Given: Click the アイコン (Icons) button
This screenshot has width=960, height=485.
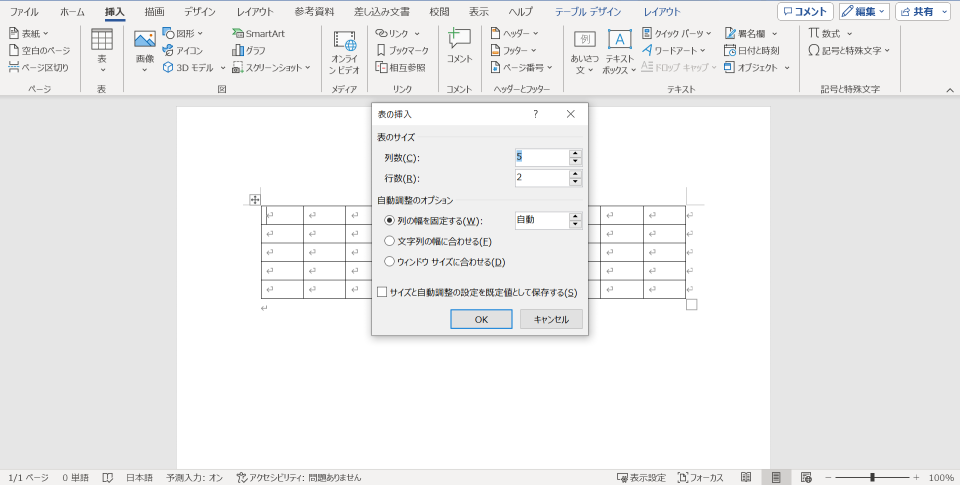Looking at the screenshot, I should [x=182, y=50].
